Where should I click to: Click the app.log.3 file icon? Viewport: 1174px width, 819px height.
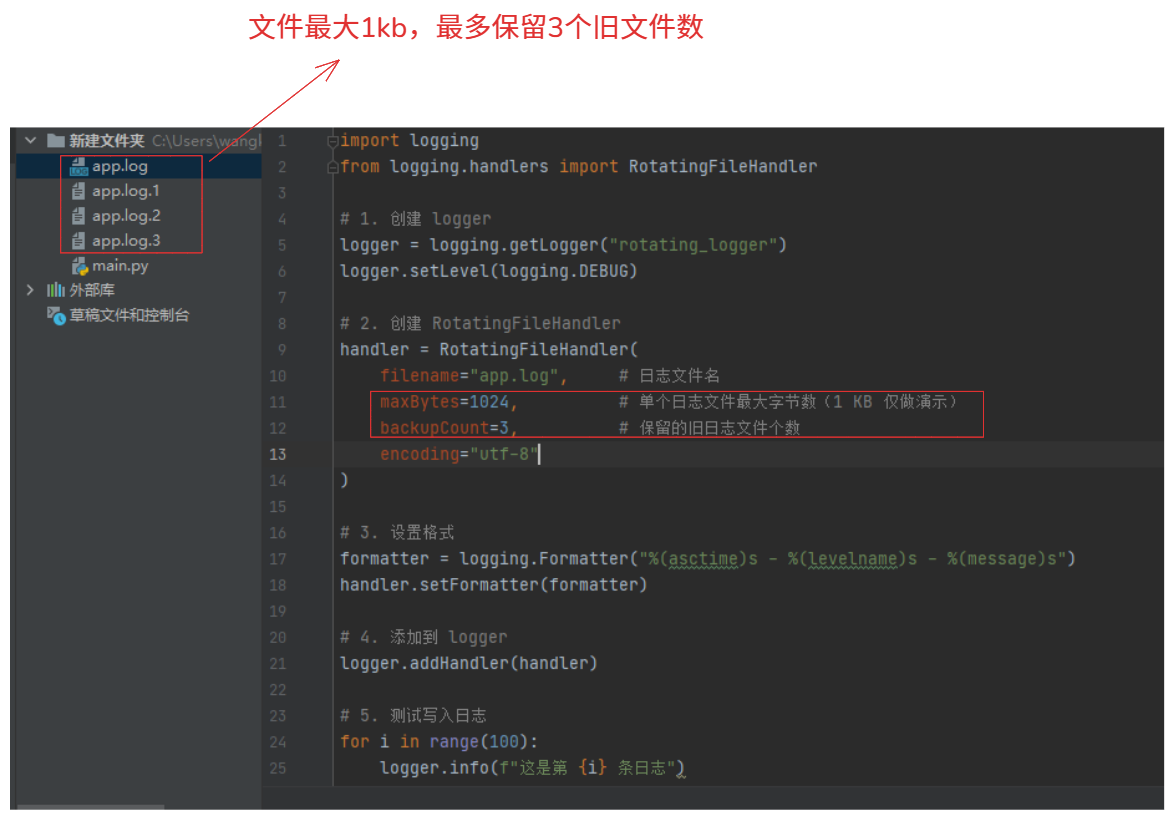click(x=79, y=241)
